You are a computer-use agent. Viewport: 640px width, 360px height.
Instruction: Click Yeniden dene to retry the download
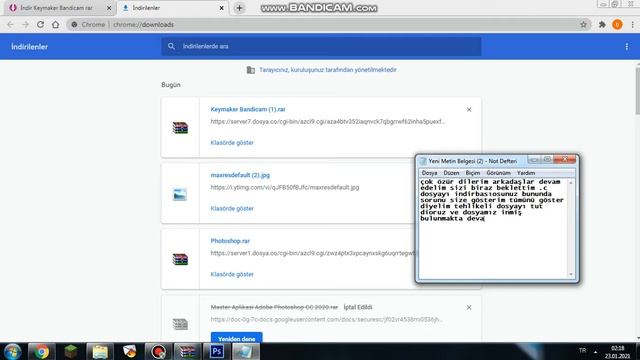(x=236, y=338)
